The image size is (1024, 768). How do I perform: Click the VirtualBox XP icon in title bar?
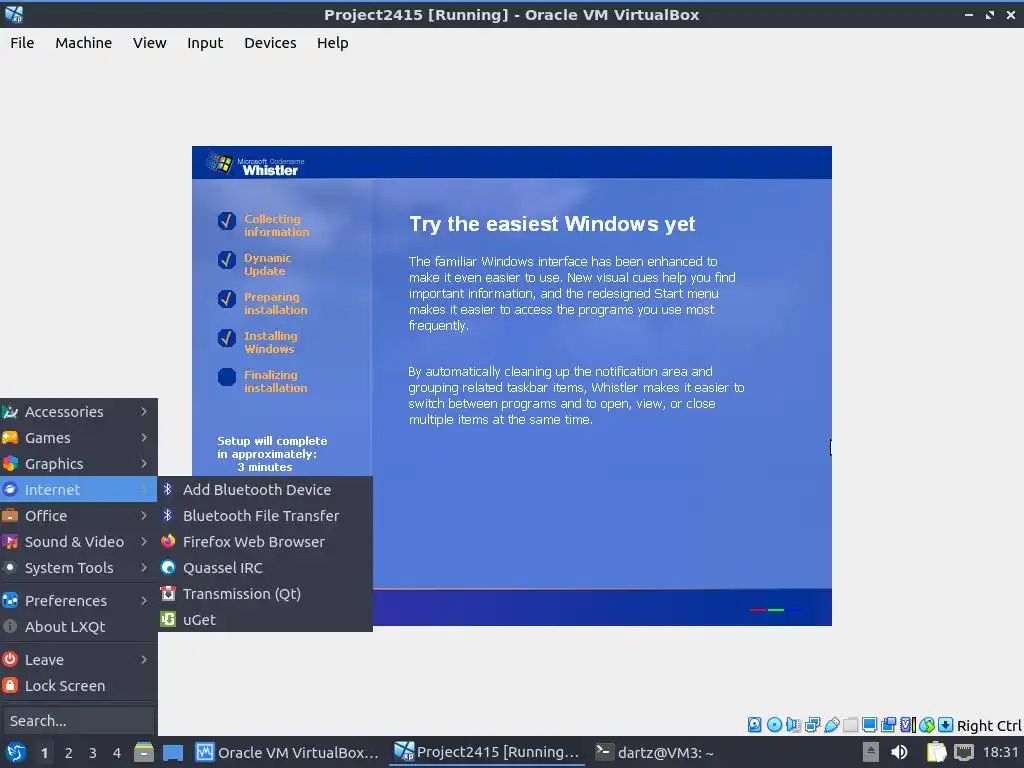point(14,14)
